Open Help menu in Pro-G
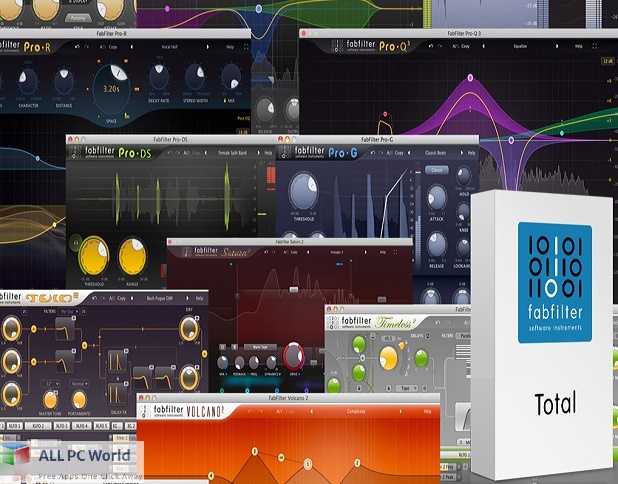The height and width of the screenshot is (484, 618). (x=471, y=153)
